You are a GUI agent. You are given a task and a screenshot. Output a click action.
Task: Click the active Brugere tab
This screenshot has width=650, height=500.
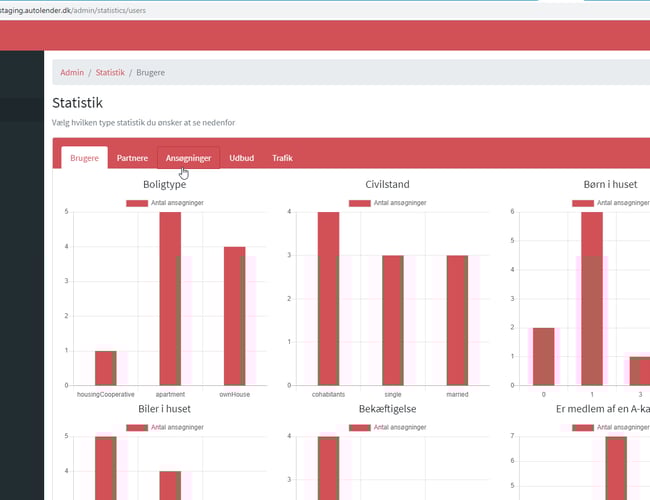(85, 158)
